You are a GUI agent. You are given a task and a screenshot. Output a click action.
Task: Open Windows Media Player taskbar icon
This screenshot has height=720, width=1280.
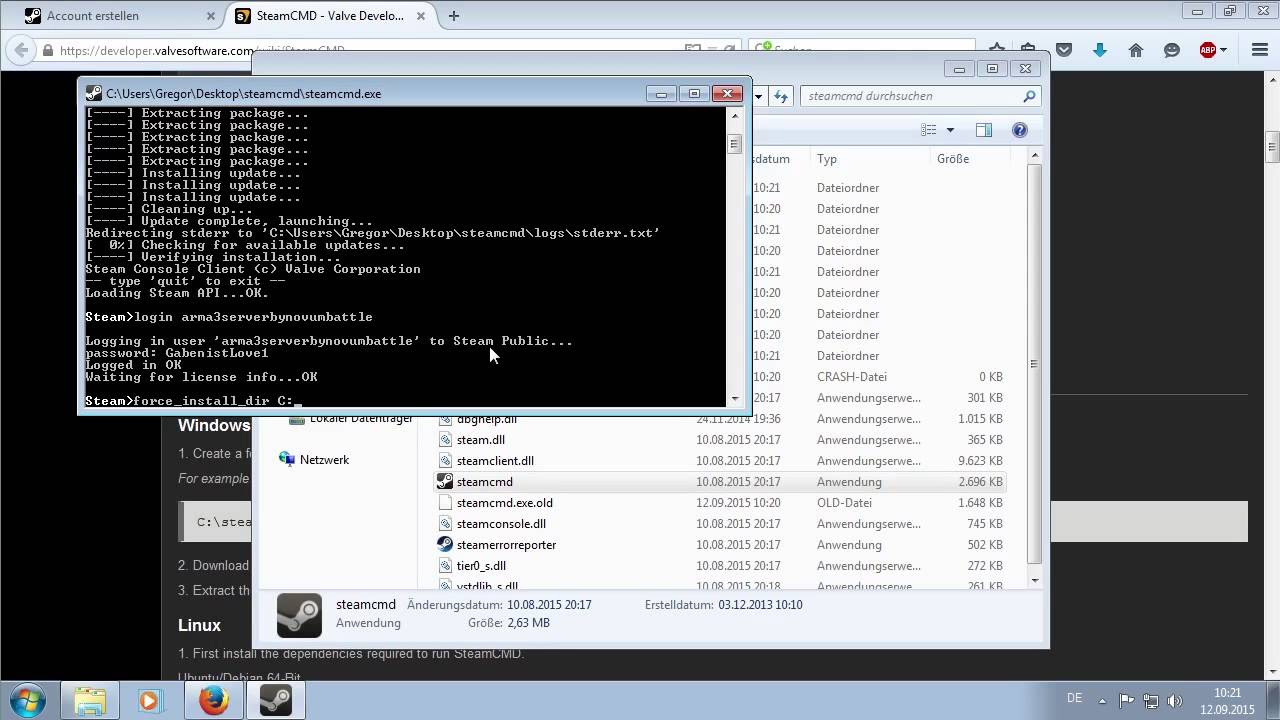point(150,700)
